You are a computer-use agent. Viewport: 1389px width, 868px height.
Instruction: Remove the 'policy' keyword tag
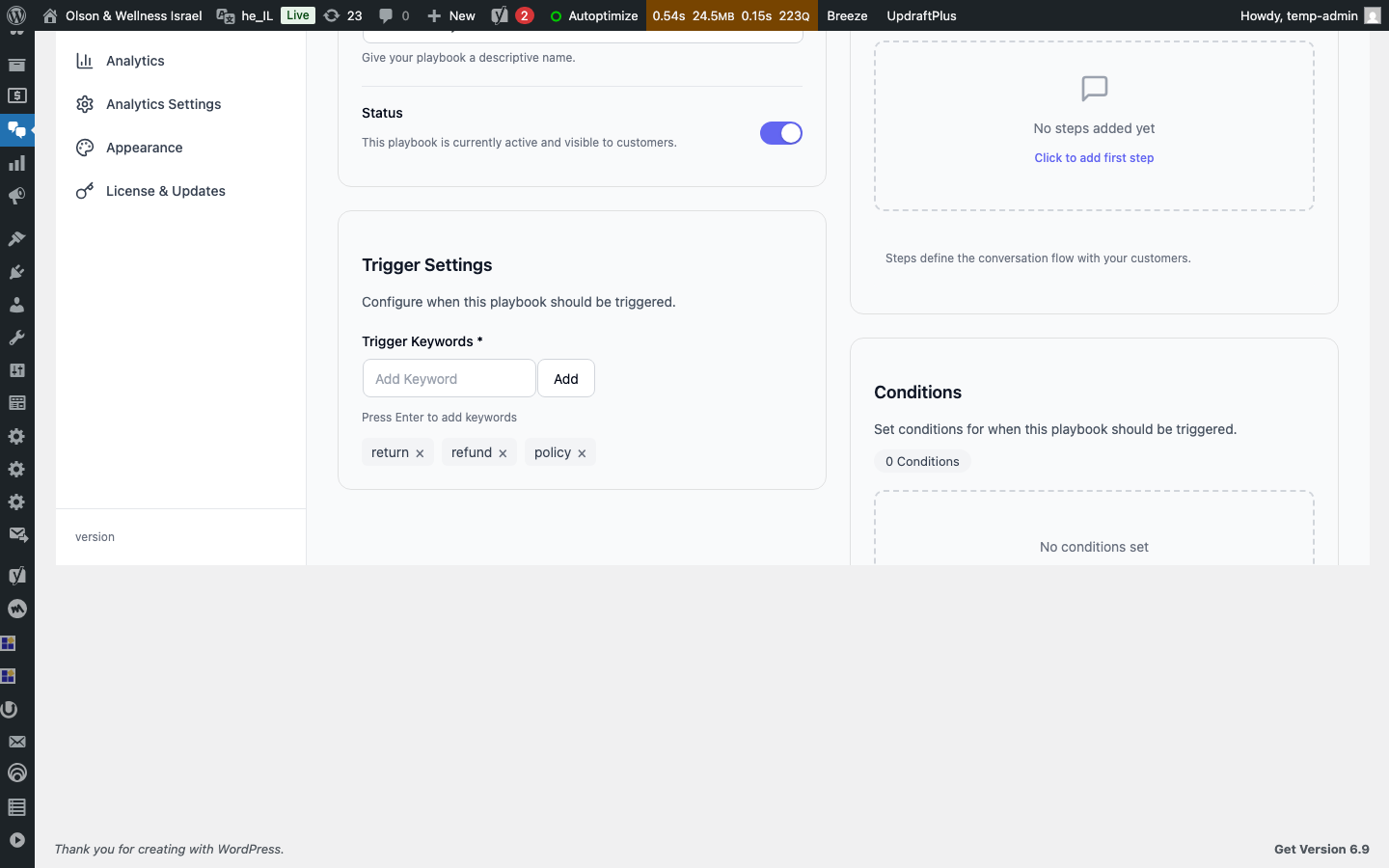click(582, 453)
